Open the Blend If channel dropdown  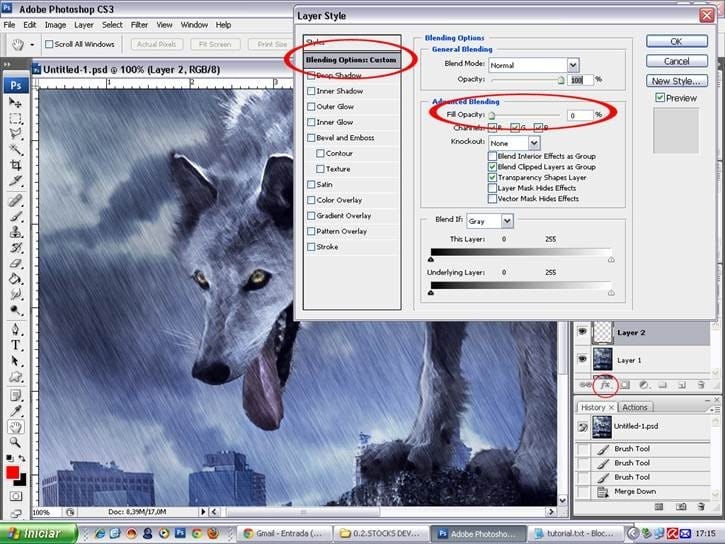[x=507, y=221]
